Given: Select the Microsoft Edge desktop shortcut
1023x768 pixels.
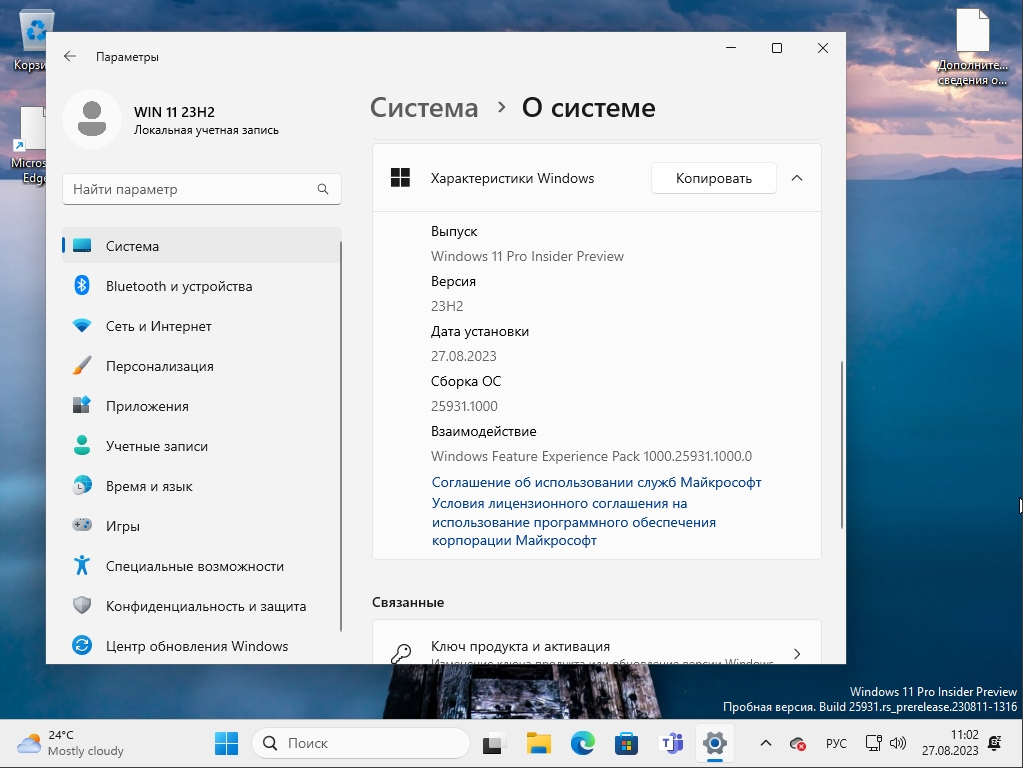Looking at the screenshot, I should pos(29,147).
